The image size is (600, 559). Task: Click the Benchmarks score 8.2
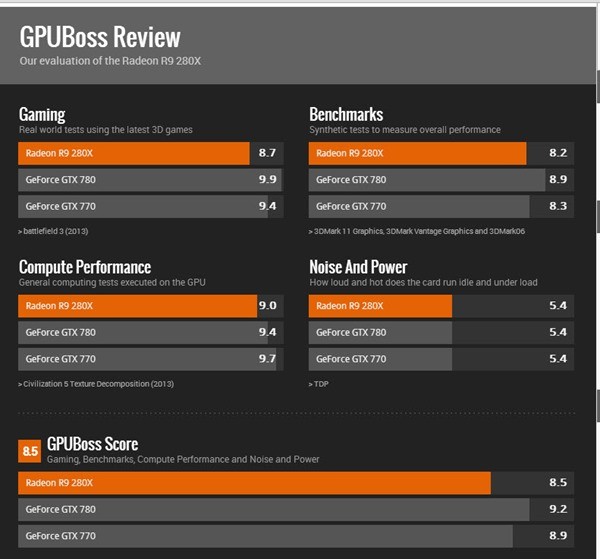pos(558,153)
